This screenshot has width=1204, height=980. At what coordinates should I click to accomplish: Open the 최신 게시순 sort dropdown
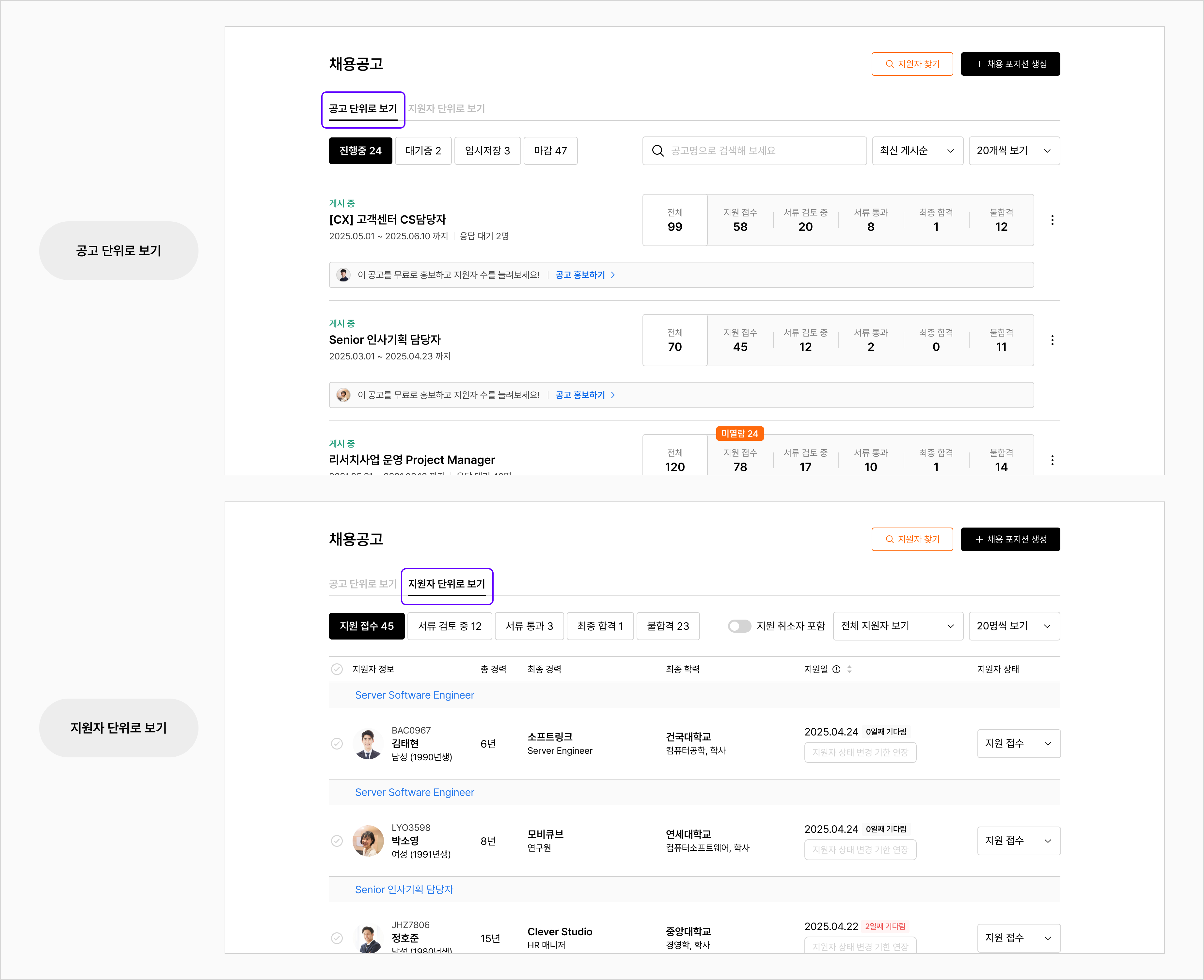917,151
